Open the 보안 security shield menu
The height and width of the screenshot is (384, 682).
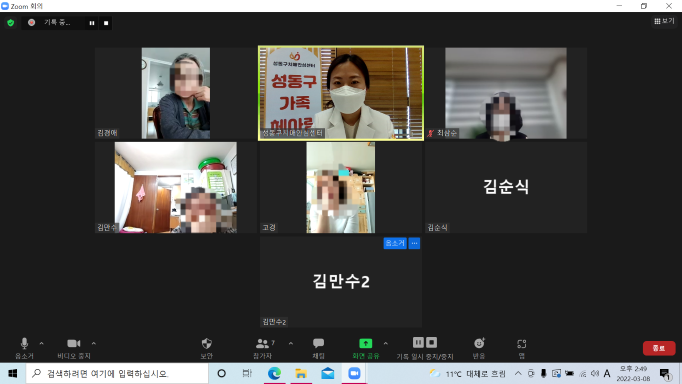coord(207,347)
